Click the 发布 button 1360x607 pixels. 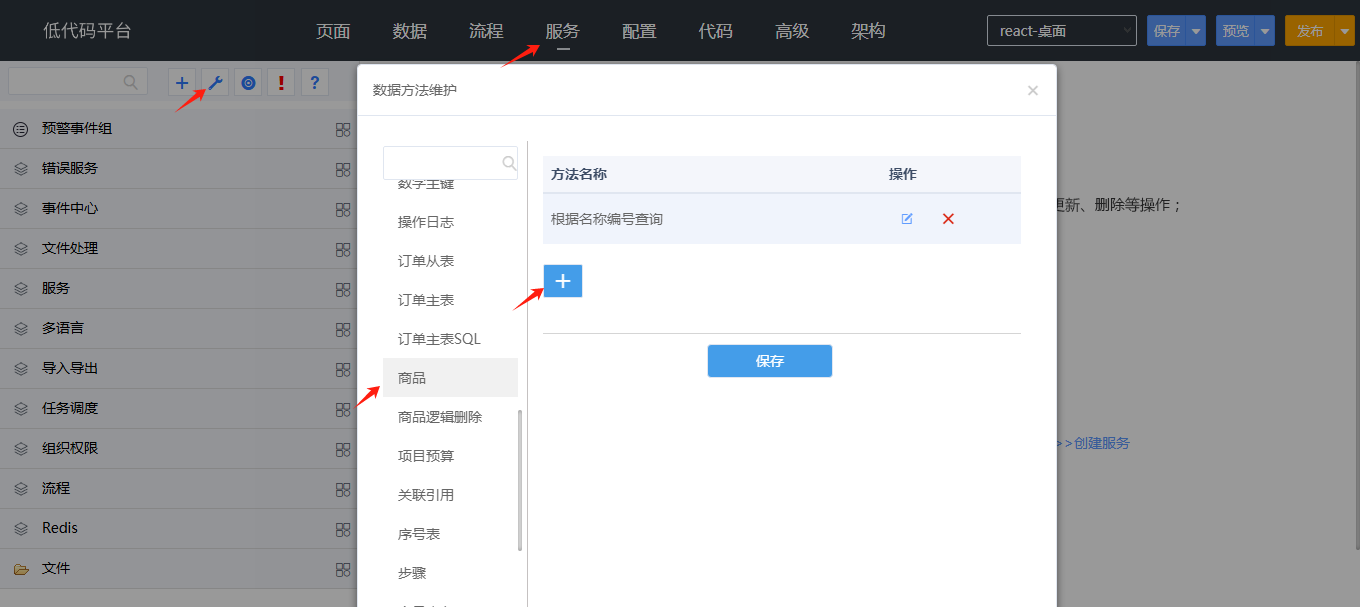(x=1310, y=31)
